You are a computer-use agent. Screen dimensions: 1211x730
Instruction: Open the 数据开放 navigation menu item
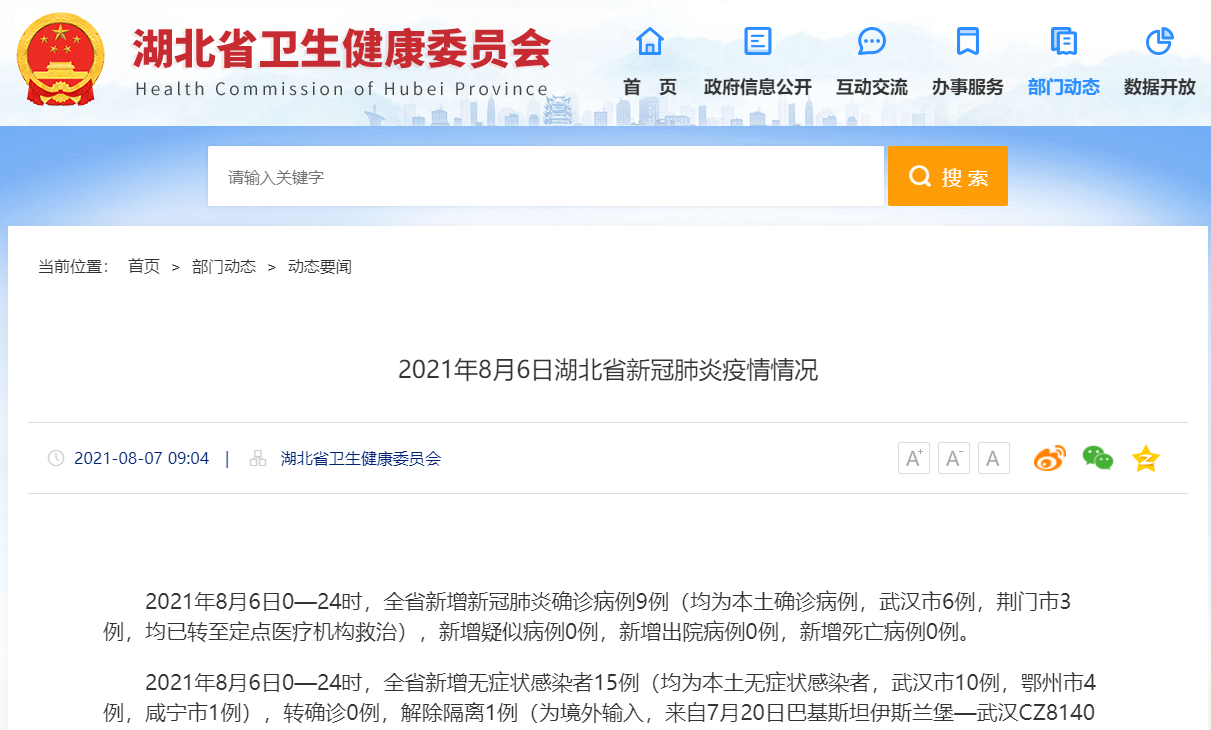[x=1159, y=86]
